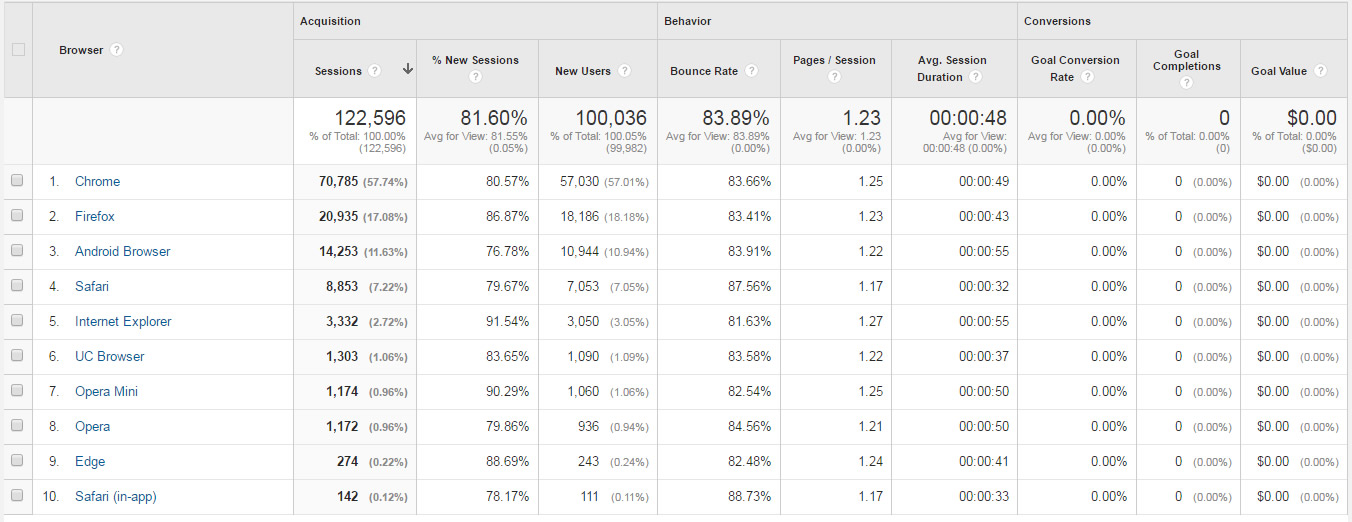The width and height of the screenshot is (1352, 522).
Task: Show help for Bounce Rate column
Action: [x=751, y=71]
